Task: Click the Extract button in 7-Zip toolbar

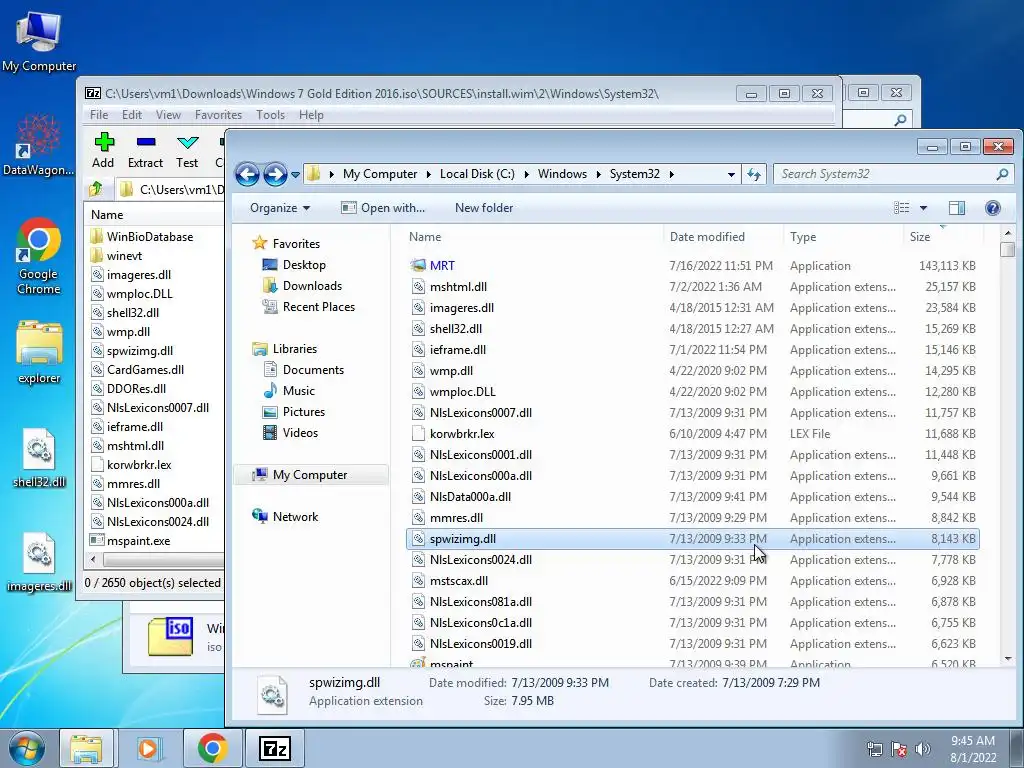Action: point(145,150)
